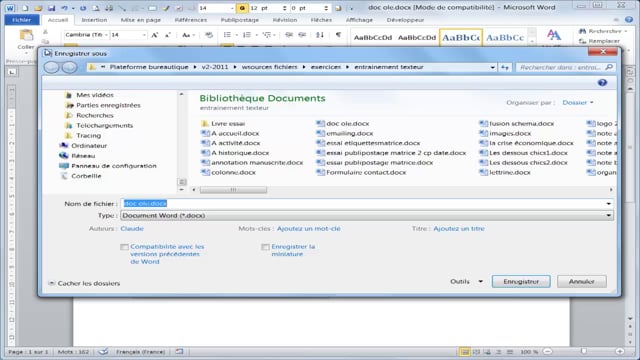Click the search magnifier in the dialog search box
640x360 pixels.
tap(609, 67)
